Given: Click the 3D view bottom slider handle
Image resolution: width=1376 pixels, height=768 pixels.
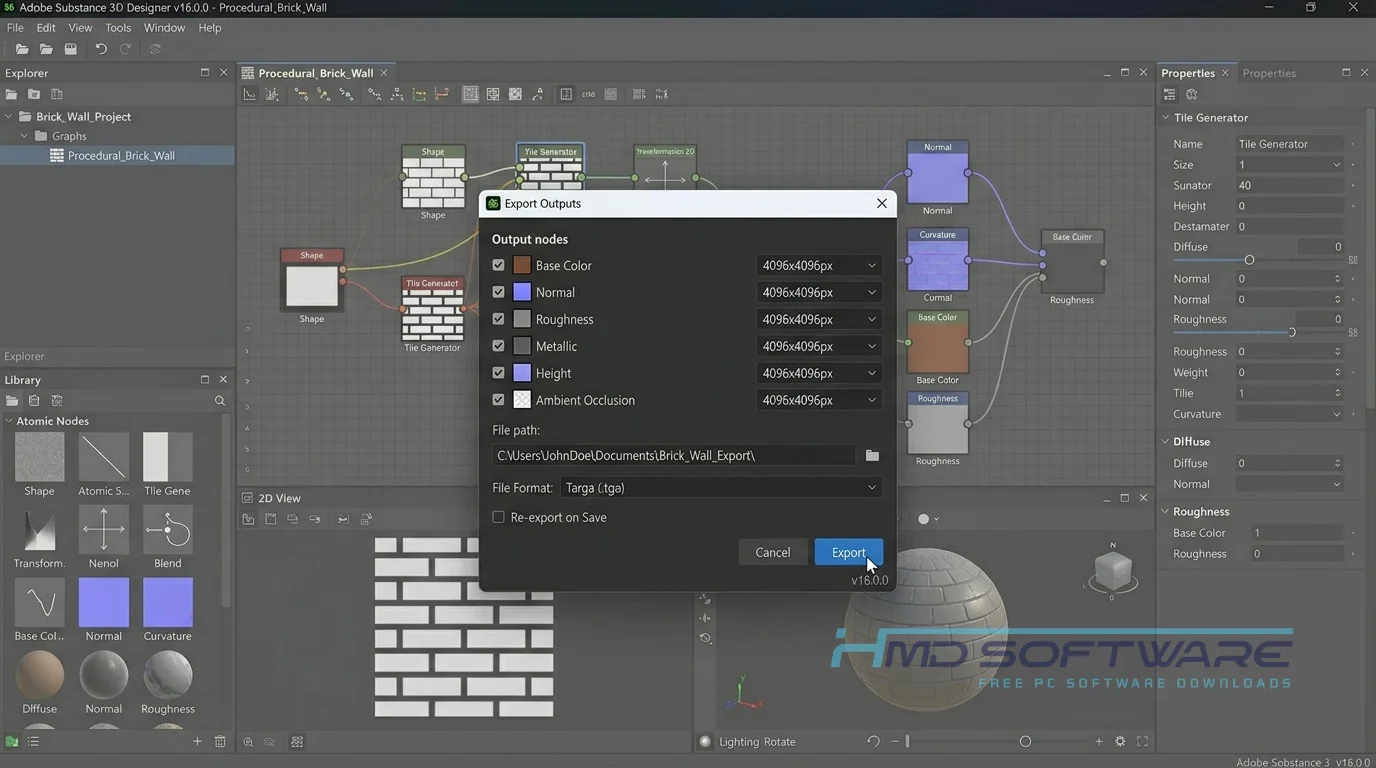Looking at the screenshot, I should (x=1025, y=741).
